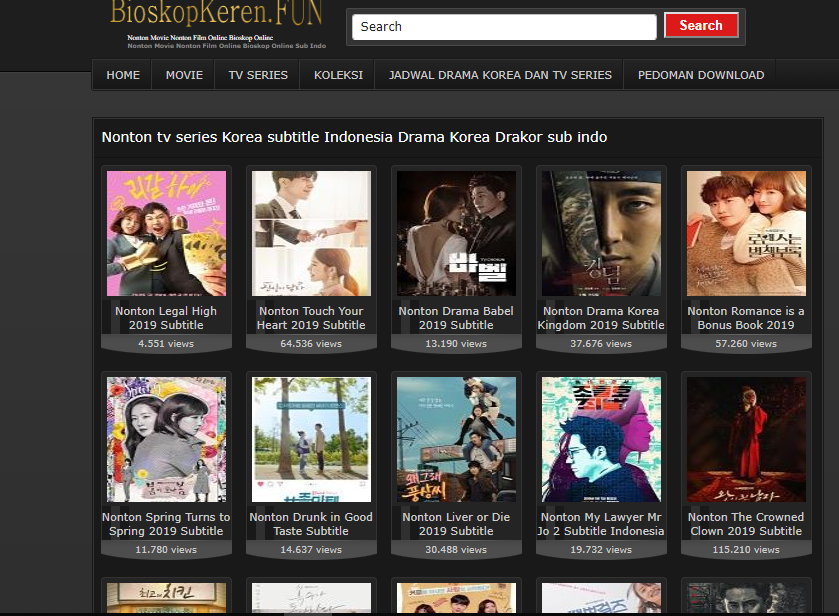Click 'Nonton Touch Your Heart 2019 Subtitle' link
This screenshot has width=839, height=616.
point(311,318)
